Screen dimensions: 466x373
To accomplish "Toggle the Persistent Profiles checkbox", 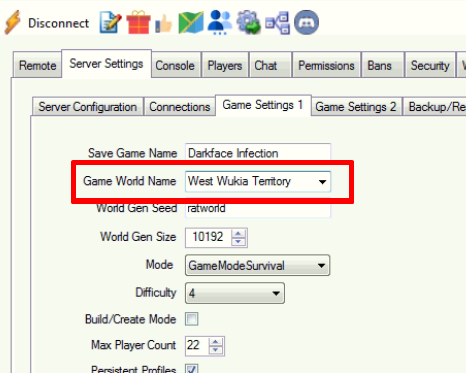I will click(192, 369).
